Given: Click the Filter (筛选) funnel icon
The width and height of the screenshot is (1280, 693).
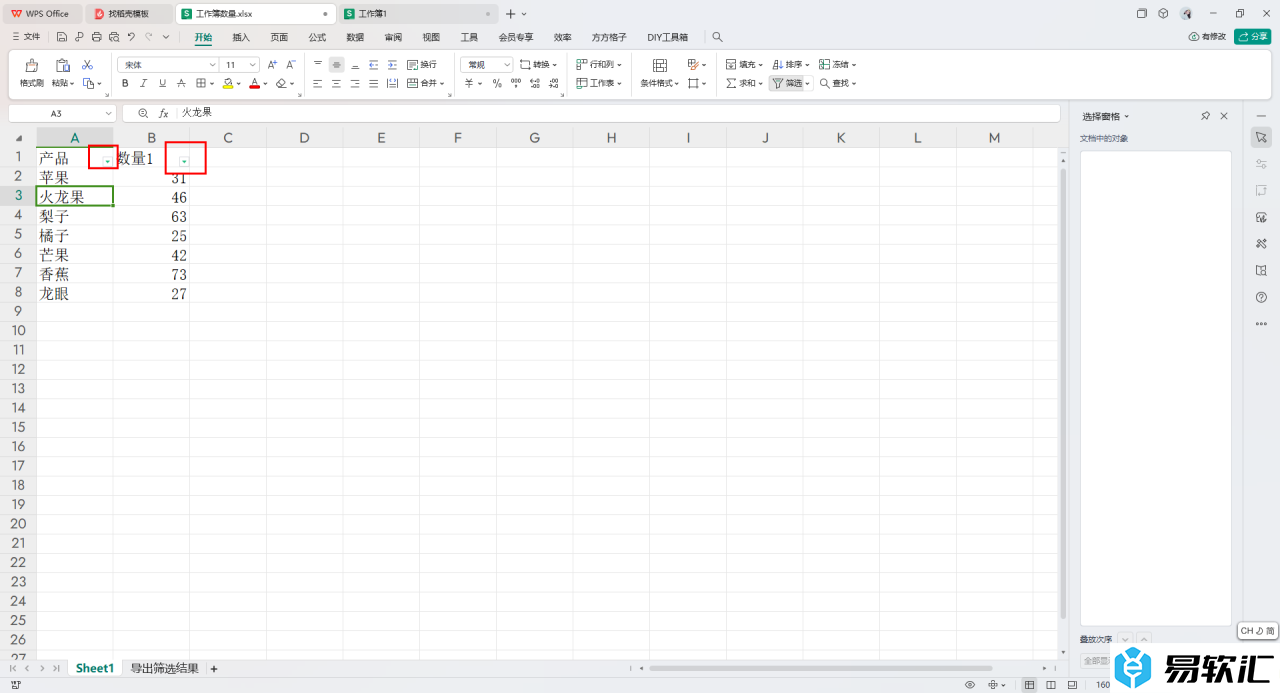Looking at the screenshot, I should pos(777,83).
